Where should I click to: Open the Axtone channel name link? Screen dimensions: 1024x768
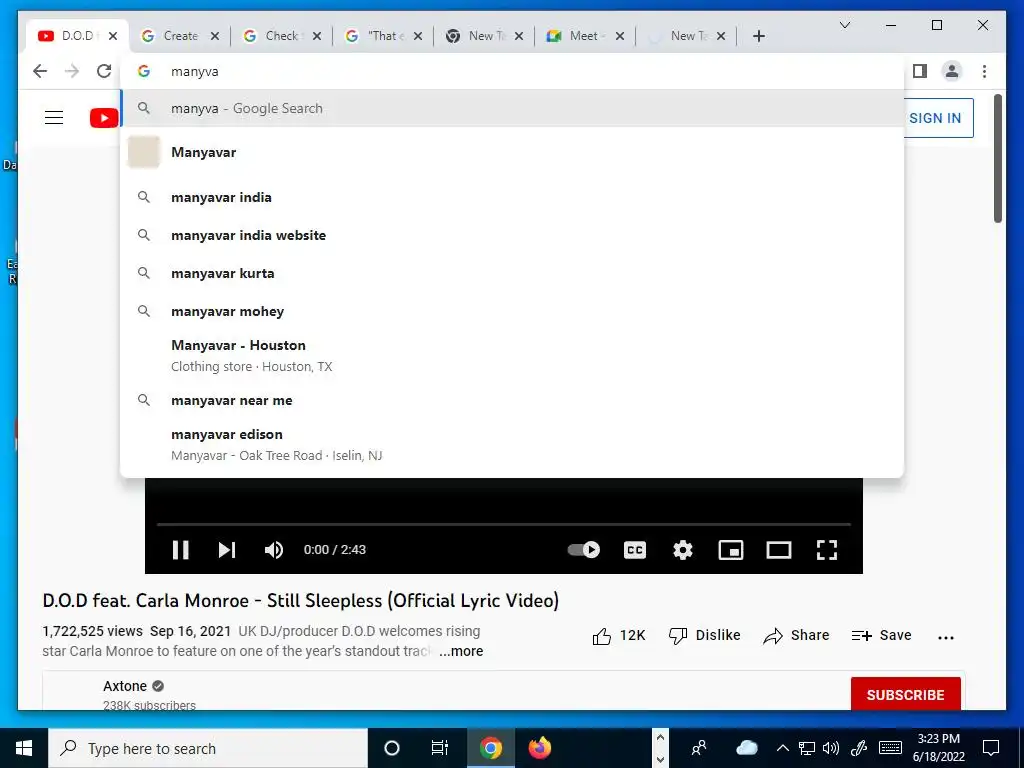pos(125,686)
